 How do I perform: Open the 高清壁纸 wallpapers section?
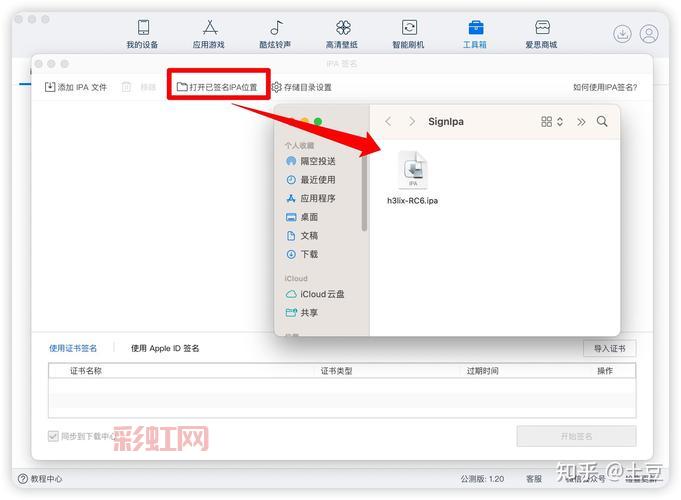pos(342,33)
